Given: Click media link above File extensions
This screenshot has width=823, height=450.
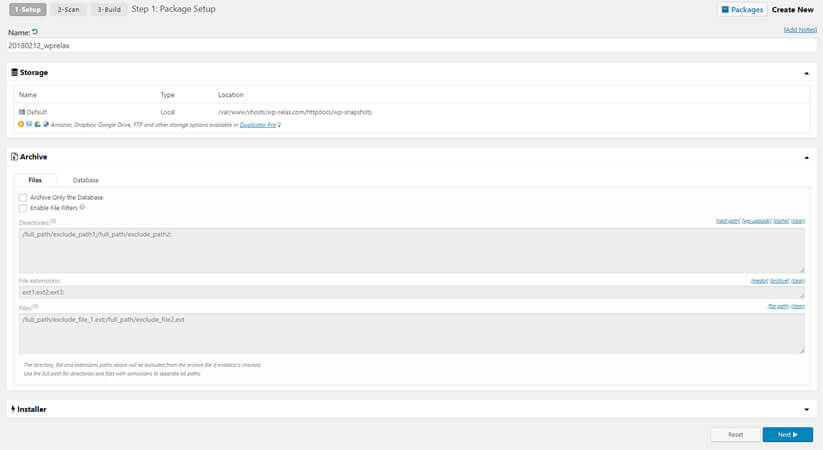Looking at the screenshot, I should [x=759, y=281].
